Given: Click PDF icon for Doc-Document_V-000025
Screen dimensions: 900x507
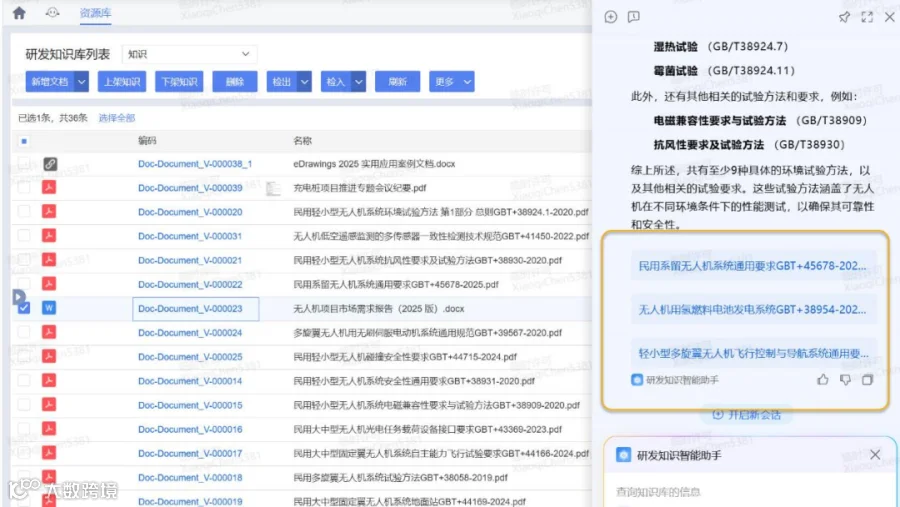Looking at the screenshot, I should (49, 356).
